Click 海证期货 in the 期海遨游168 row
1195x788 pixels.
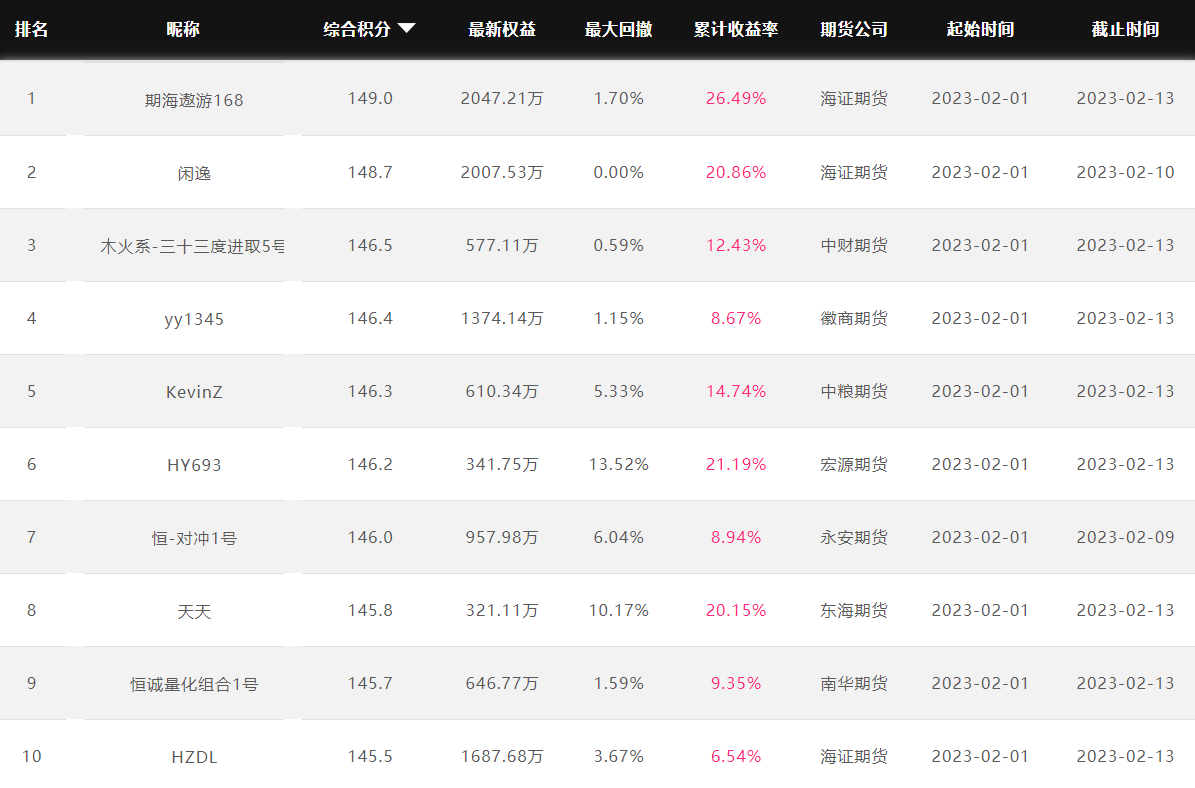(854, 98)
